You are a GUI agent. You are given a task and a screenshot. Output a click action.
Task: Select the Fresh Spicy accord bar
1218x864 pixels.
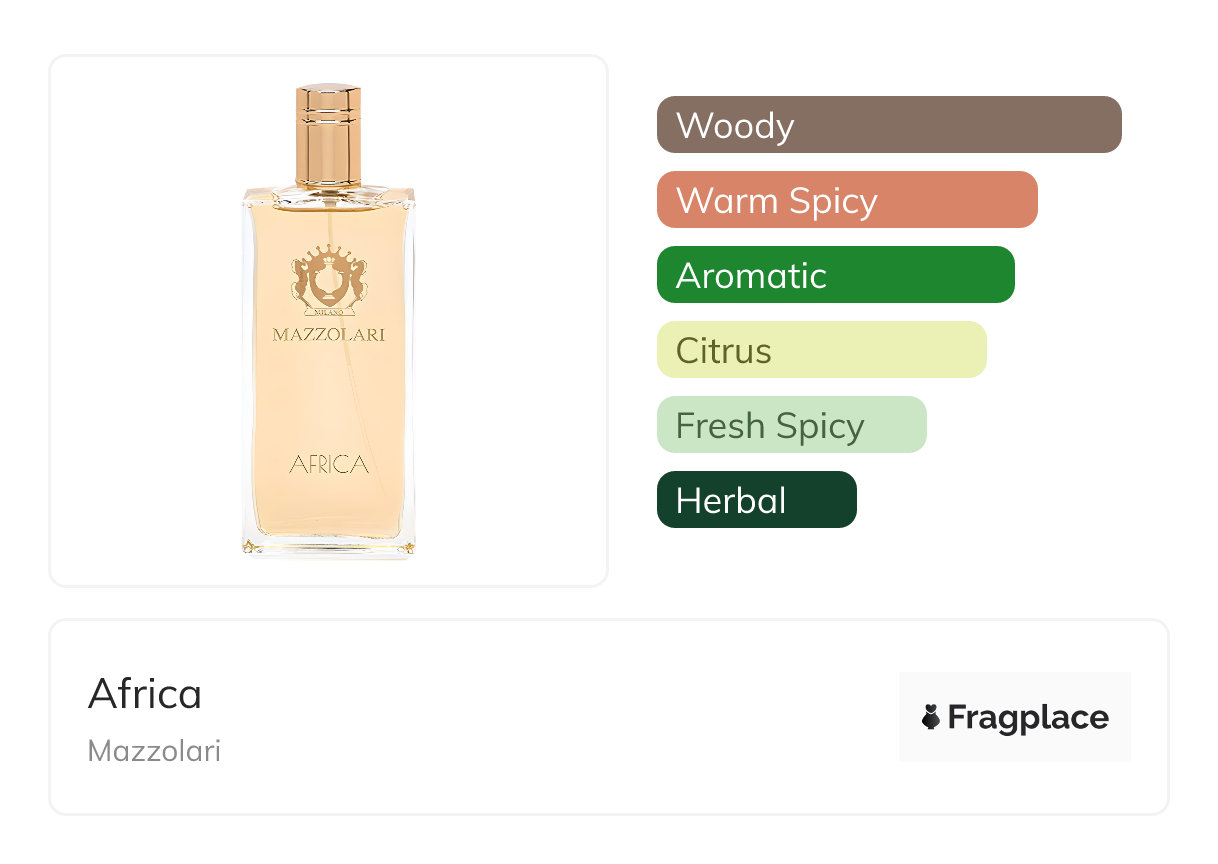(x=791, y=425)
